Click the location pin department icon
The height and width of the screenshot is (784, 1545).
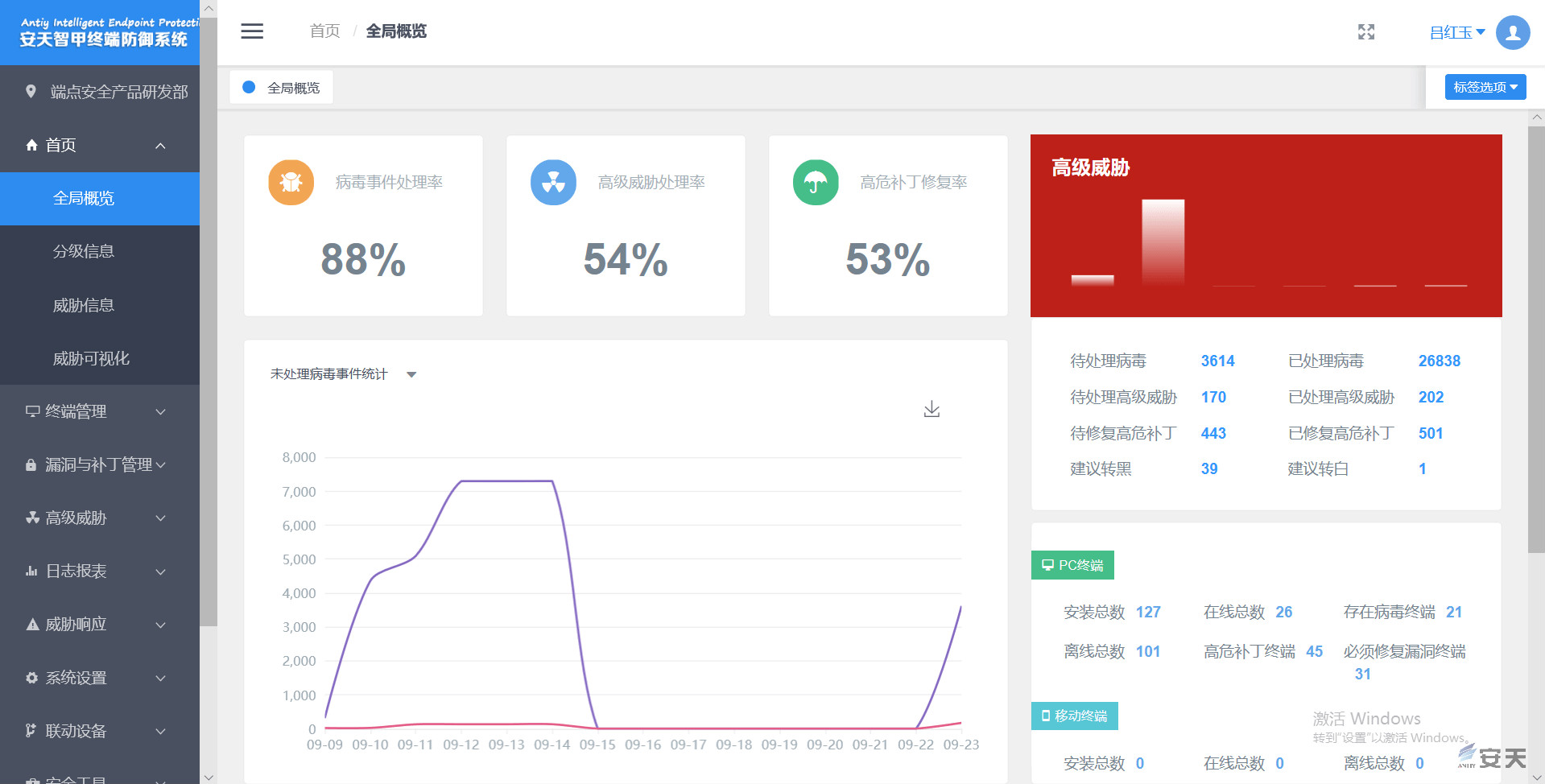[x=31, y=92]
